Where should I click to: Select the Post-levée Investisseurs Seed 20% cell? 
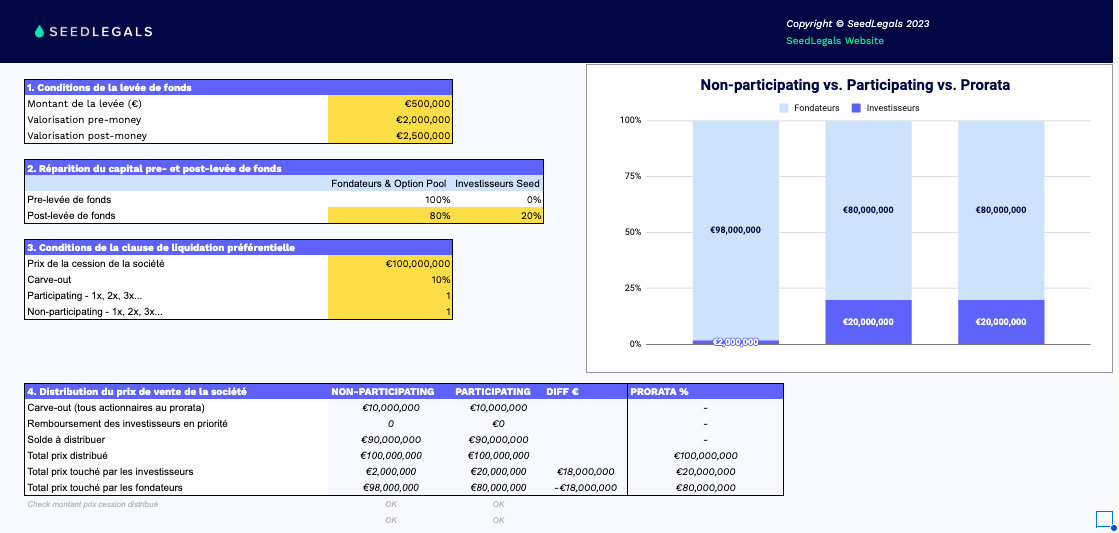tap(498, 215)
